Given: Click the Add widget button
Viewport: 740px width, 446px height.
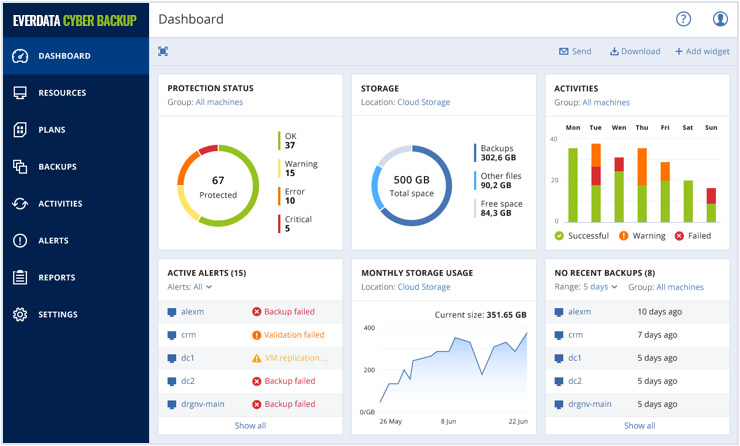Looking at the screenshot, I should click(x=702, y=51).
